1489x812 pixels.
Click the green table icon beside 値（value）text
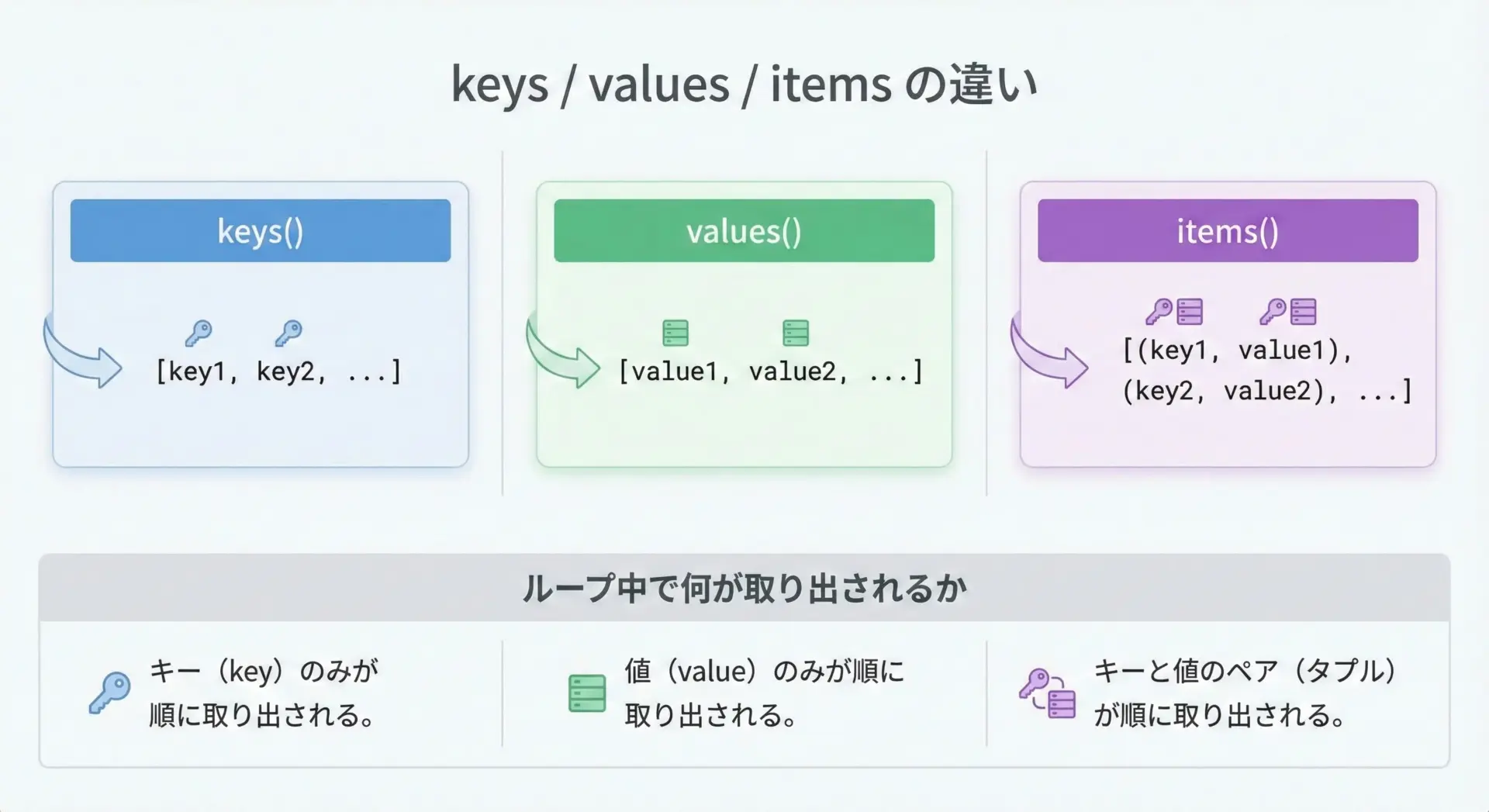pos(587,693)
